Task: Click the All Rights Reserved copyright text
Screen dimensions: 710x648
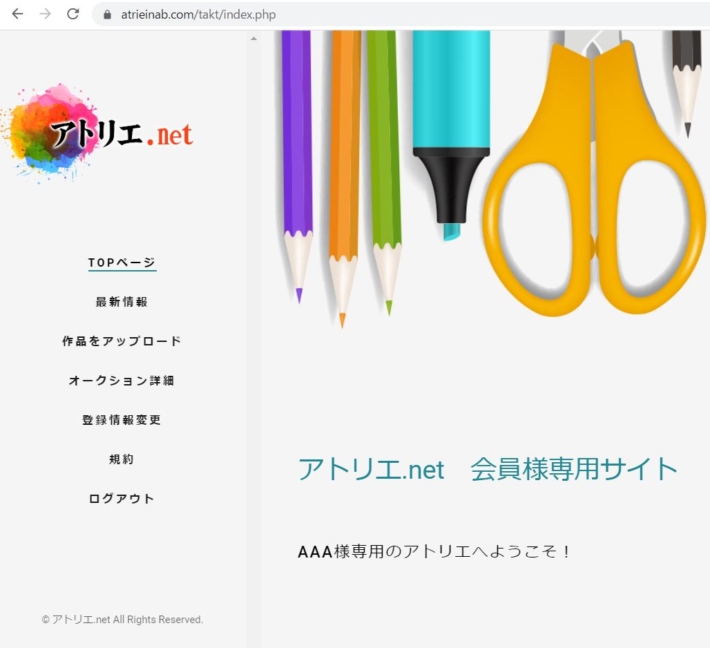Action: [122, 619]
